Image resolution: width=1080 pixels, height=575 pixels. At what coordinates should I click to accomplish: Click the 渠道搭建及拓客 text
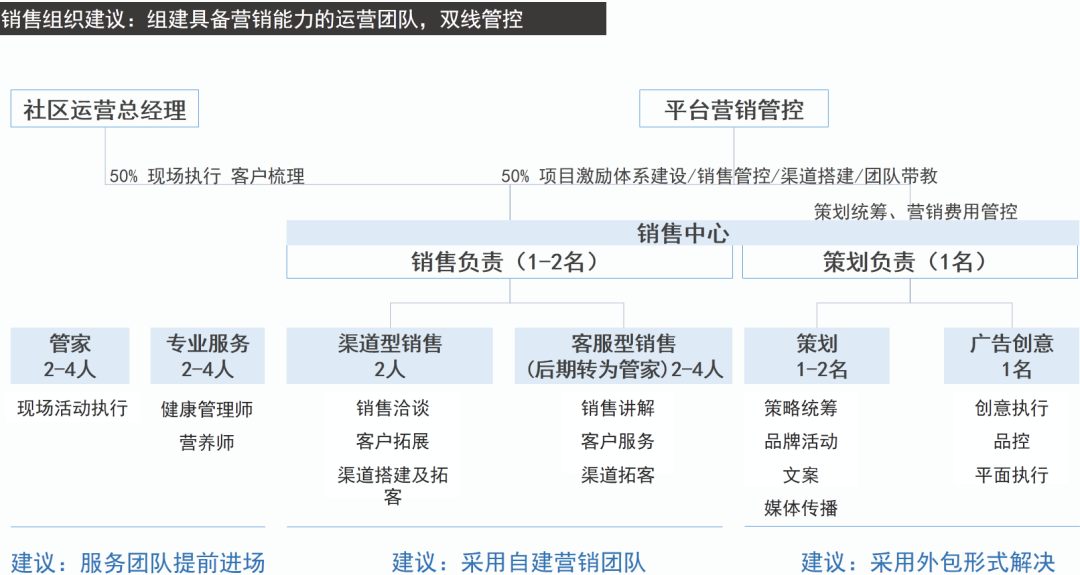(x=393, y=485)
